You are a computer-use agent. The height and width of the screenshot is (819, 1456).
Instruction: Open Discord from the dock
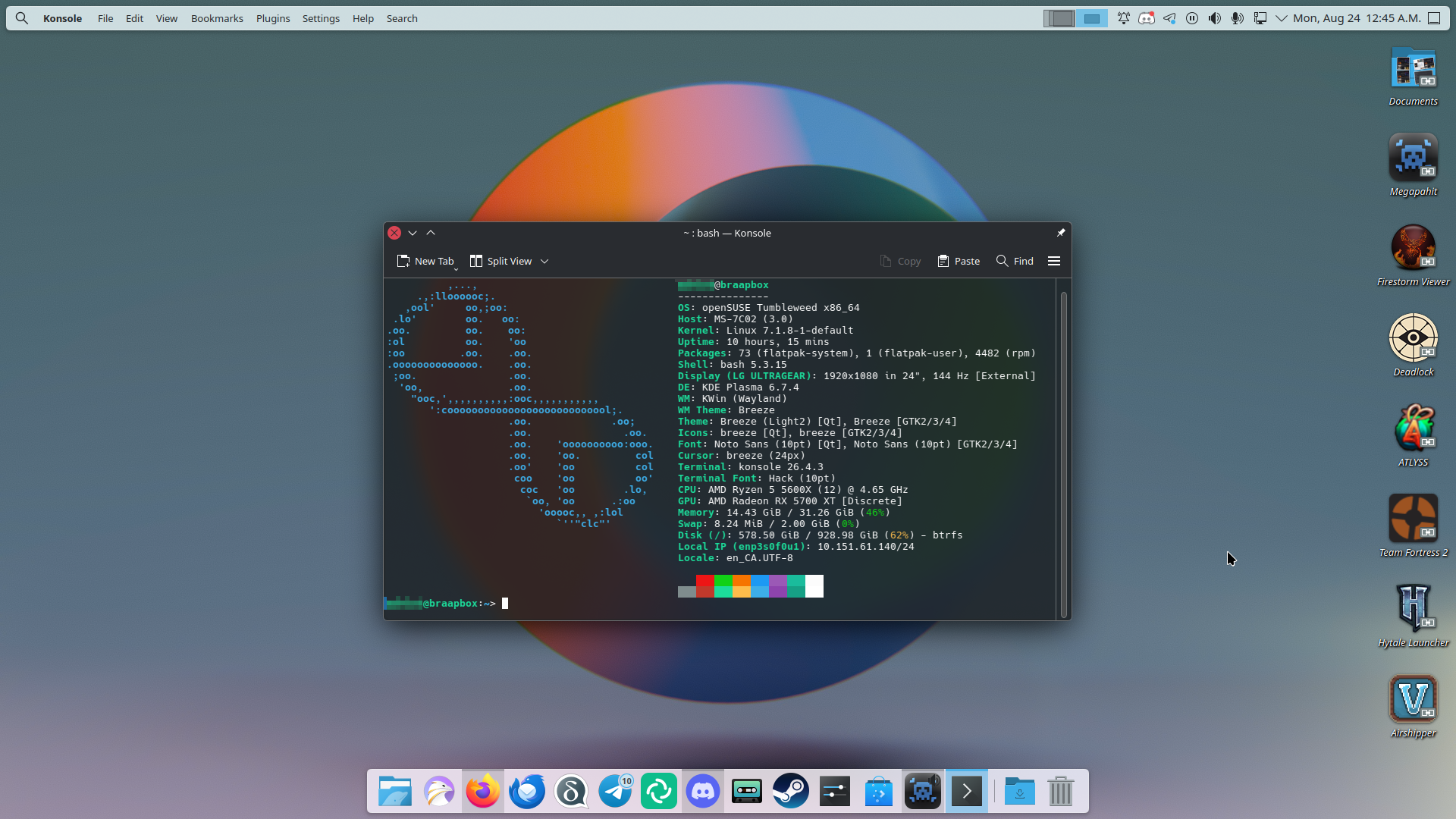click(703, 792)
